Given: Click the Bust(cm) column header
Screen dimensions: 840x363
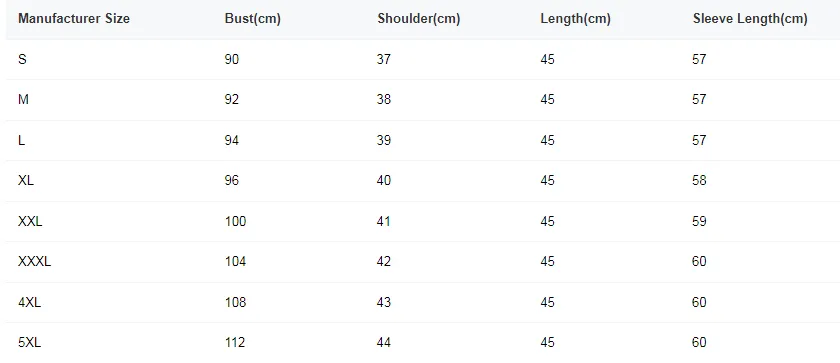Looking at the screenshot, I should [x=252, y=19].
